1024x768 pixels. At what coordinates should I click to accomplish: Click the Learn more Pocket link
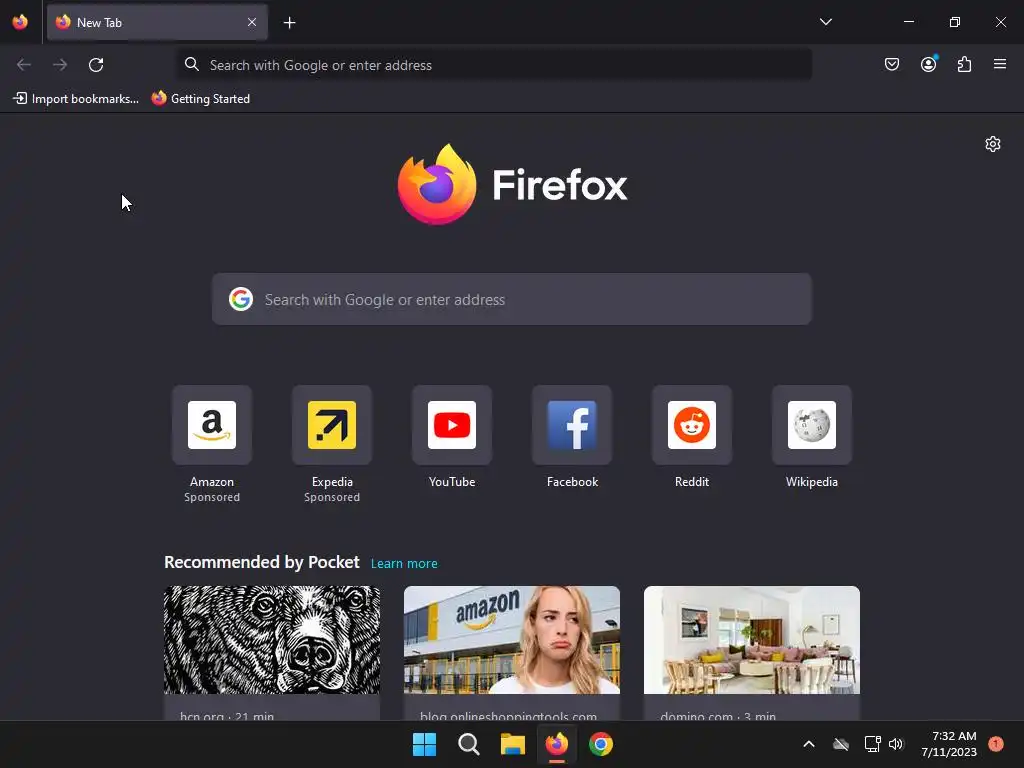(404, 564)
